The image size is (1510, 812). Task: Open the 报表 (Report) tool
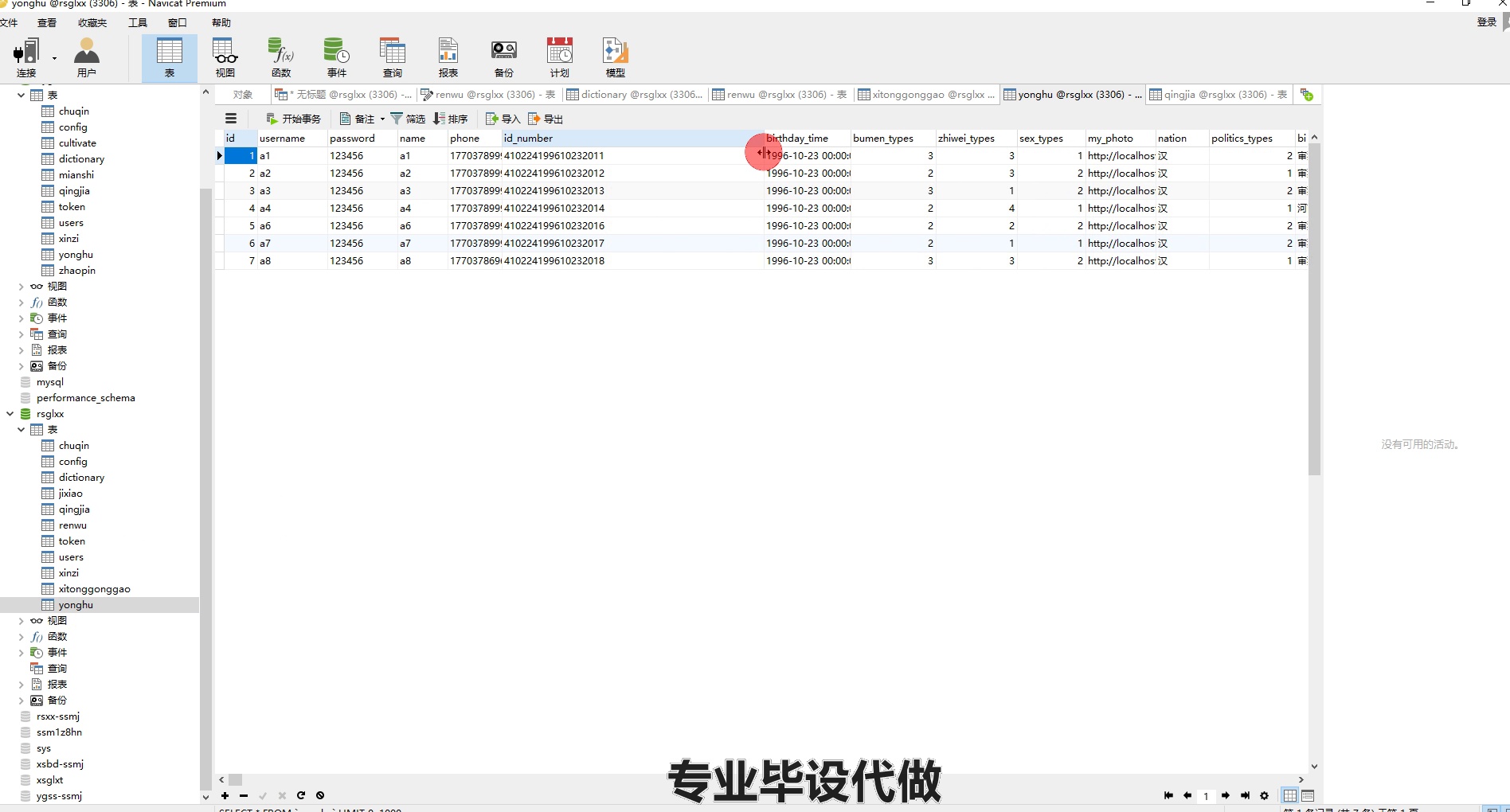click(448, 56)
